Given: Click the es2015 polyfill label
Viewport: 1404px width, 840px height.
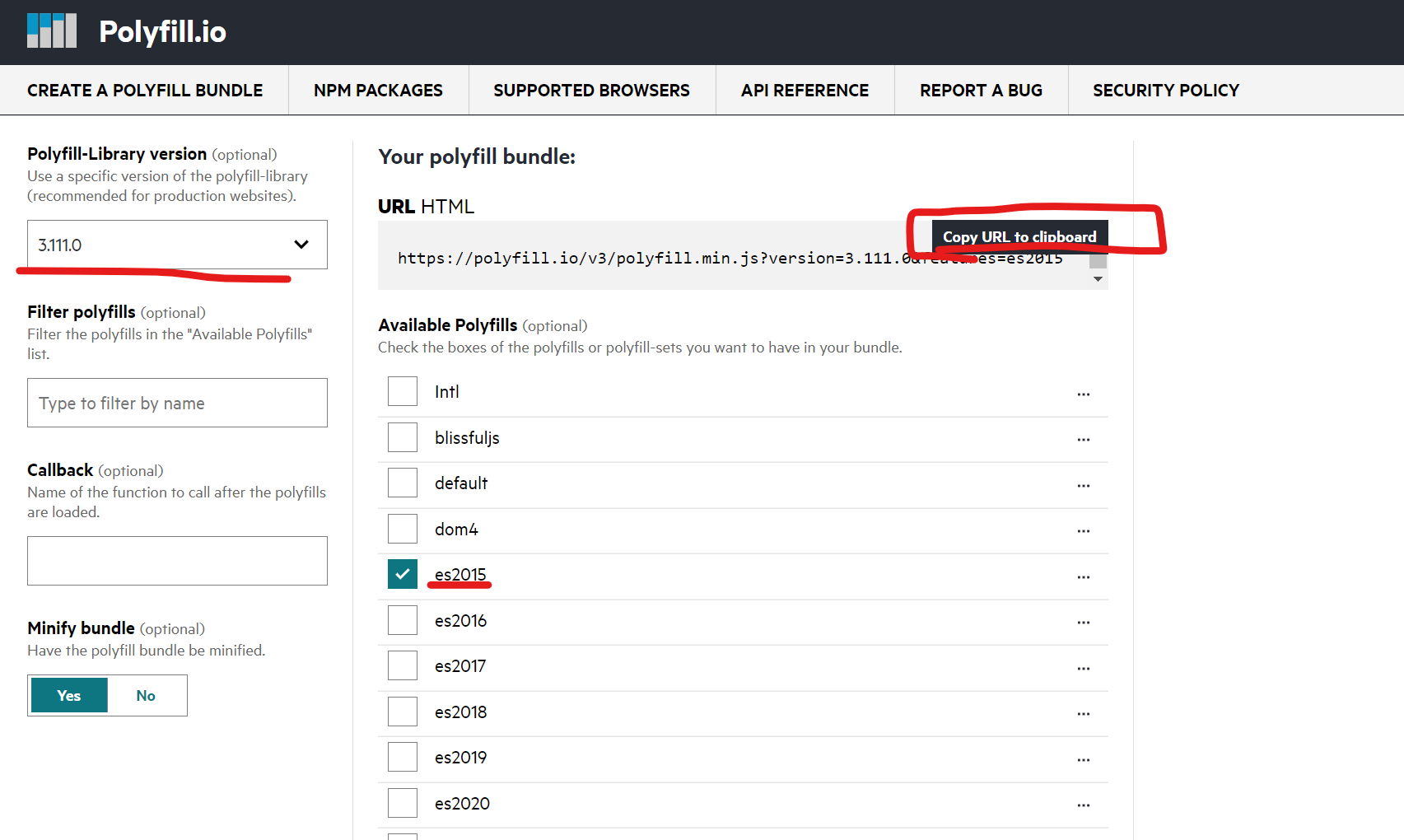Looking at the screenshot, I should pyautogui.click(x=460, y=574).
